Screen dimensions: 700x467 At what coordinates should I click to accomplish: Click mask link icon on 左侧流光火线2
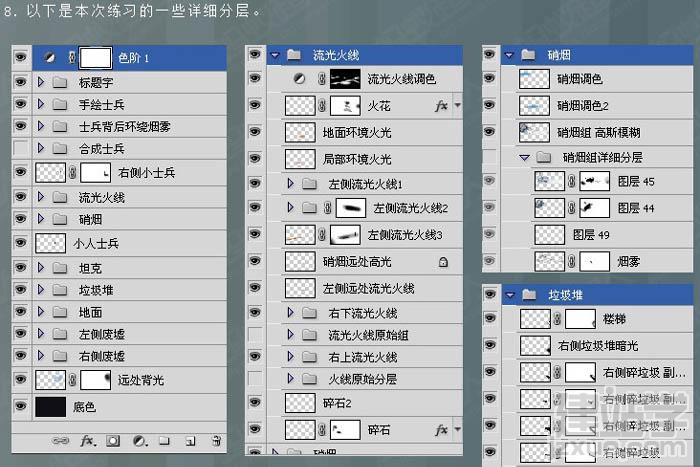pyautogui.click(x=328, y=208)
